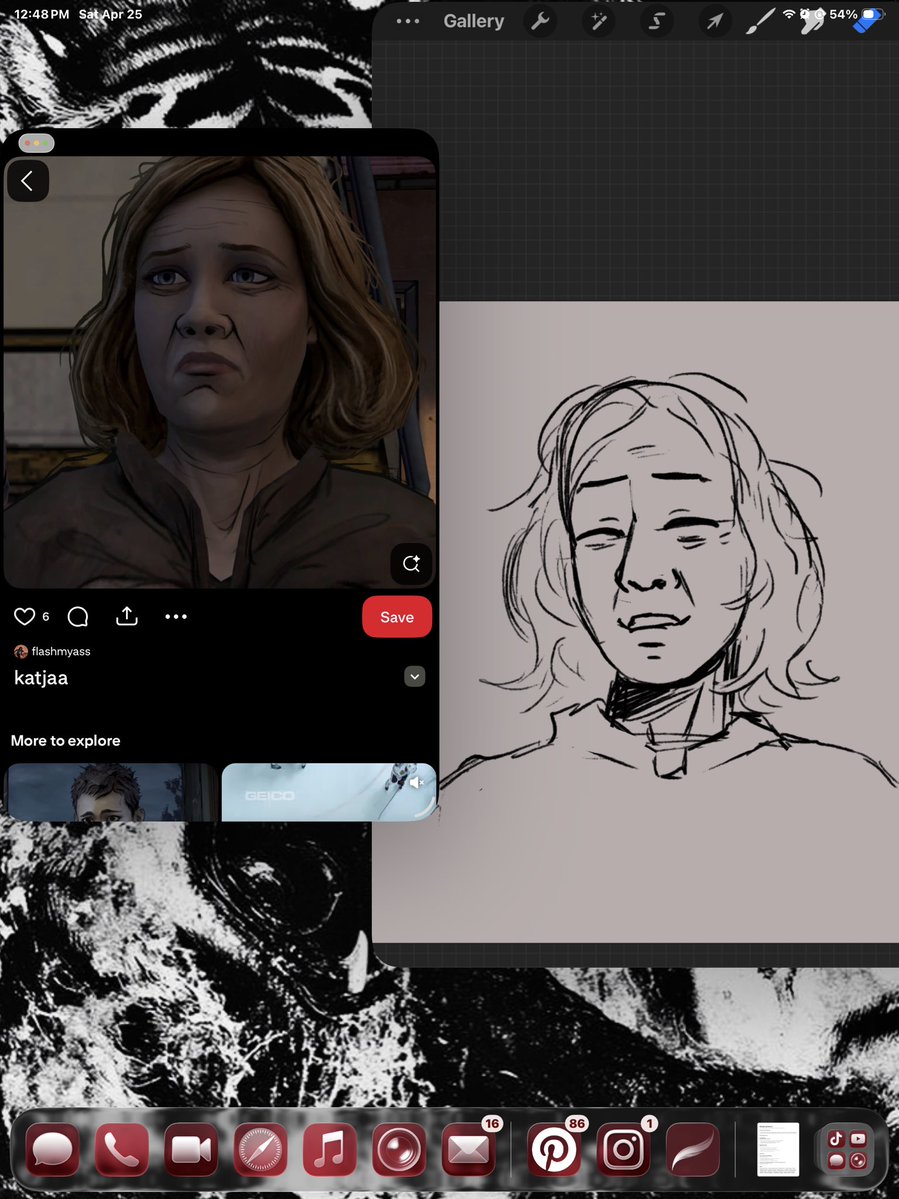The height and width of the screenshot is (1199, 899).
Task: Open Pinterest visual search lens on the pin
Action: pyautogui.click(x=411, y=564)
